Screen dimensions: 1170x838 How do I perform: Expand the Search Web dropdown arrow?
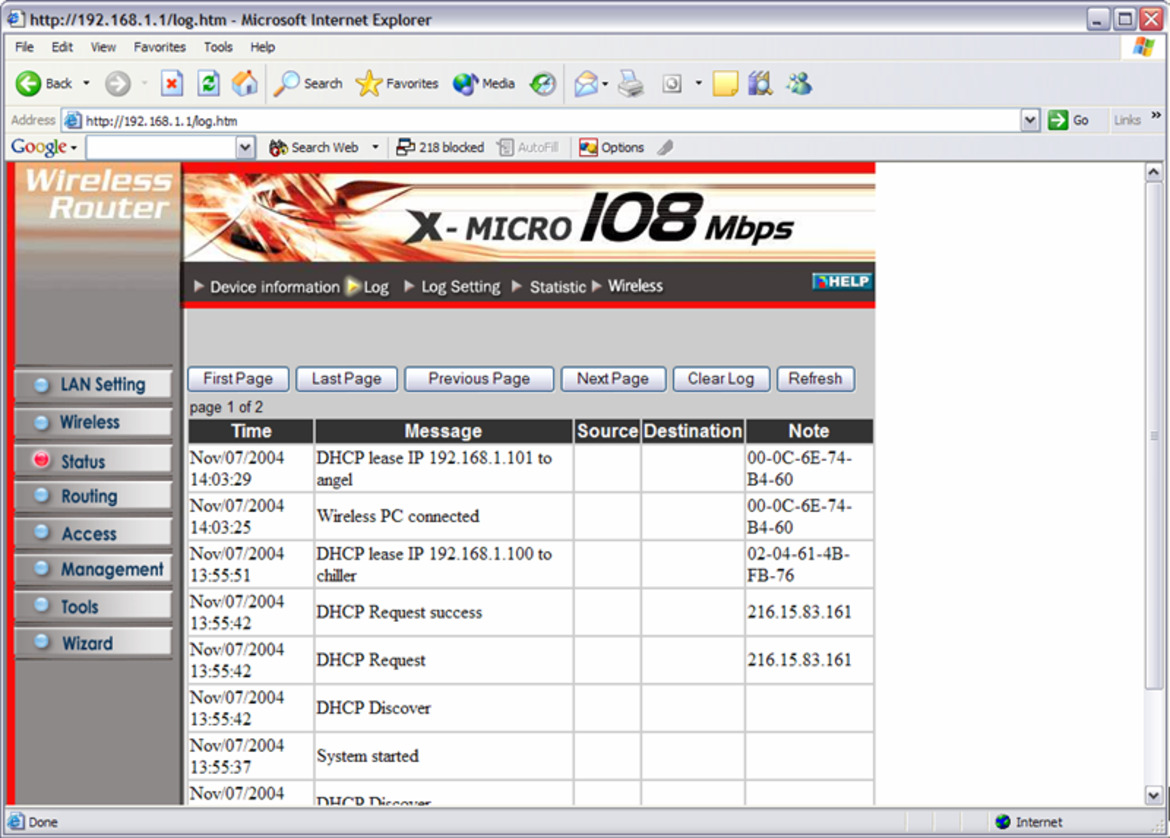coord(375,148)
